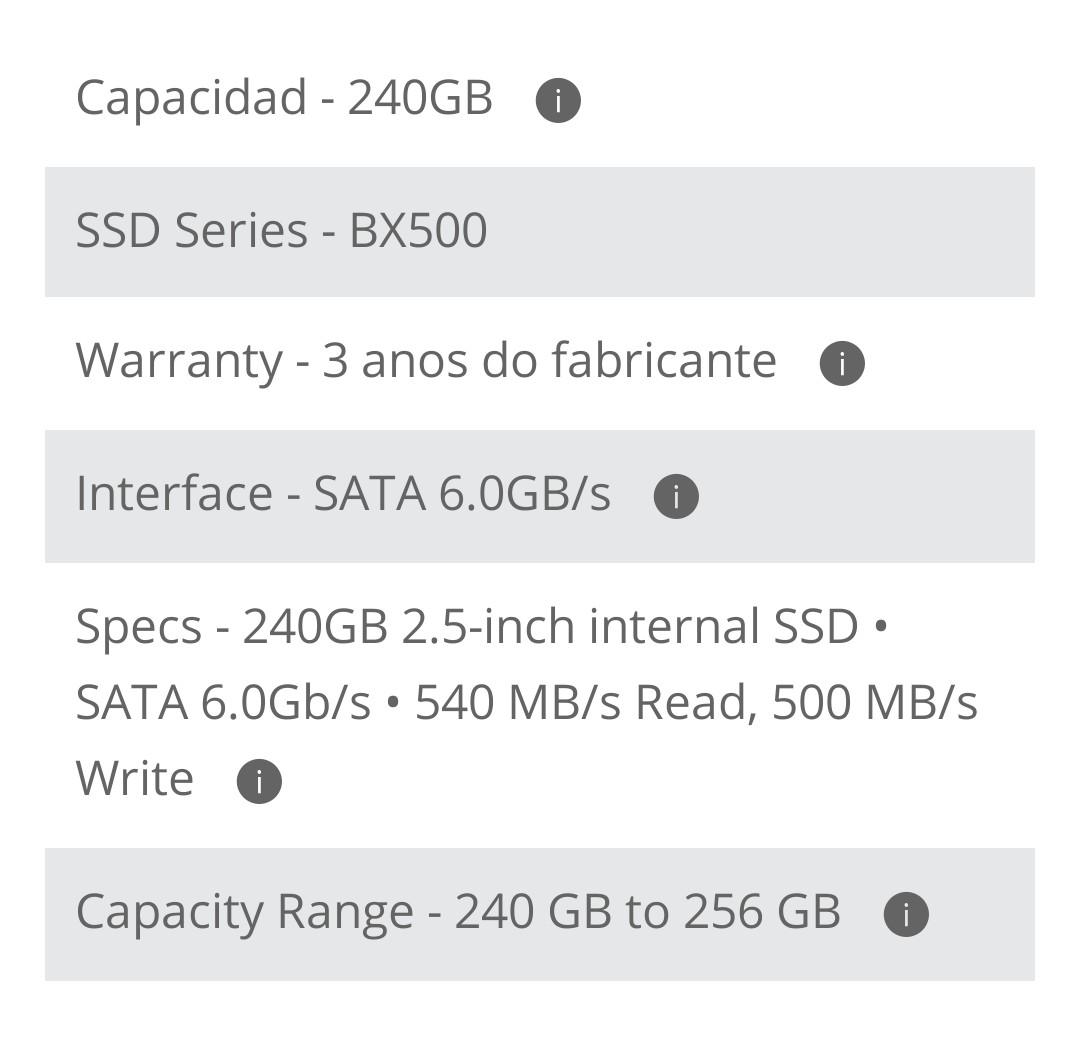Click the Interface SATA 6.0GB/s label
Screen dimensions: 1080x1041
pos(343,493)
